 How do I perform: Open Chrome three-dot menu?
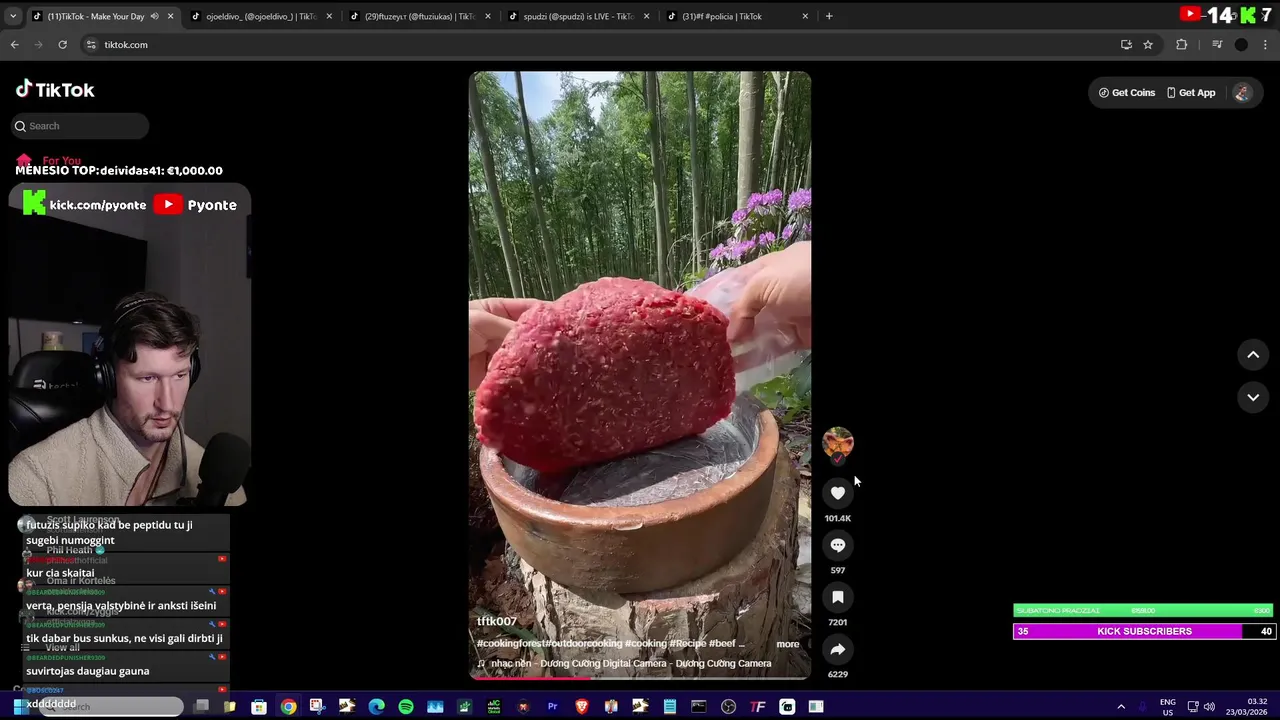pyautogui.click(x=1266, y=45)
